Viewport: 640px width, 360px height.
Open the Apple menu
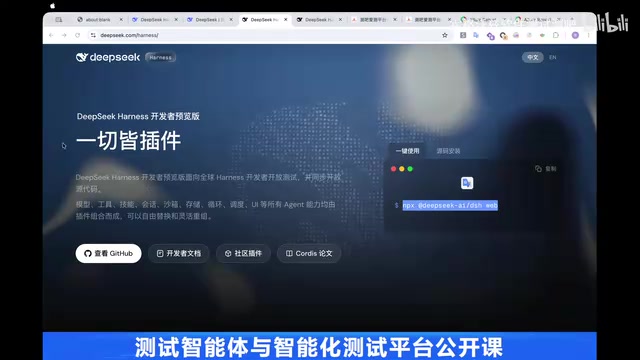click(52, 6)
